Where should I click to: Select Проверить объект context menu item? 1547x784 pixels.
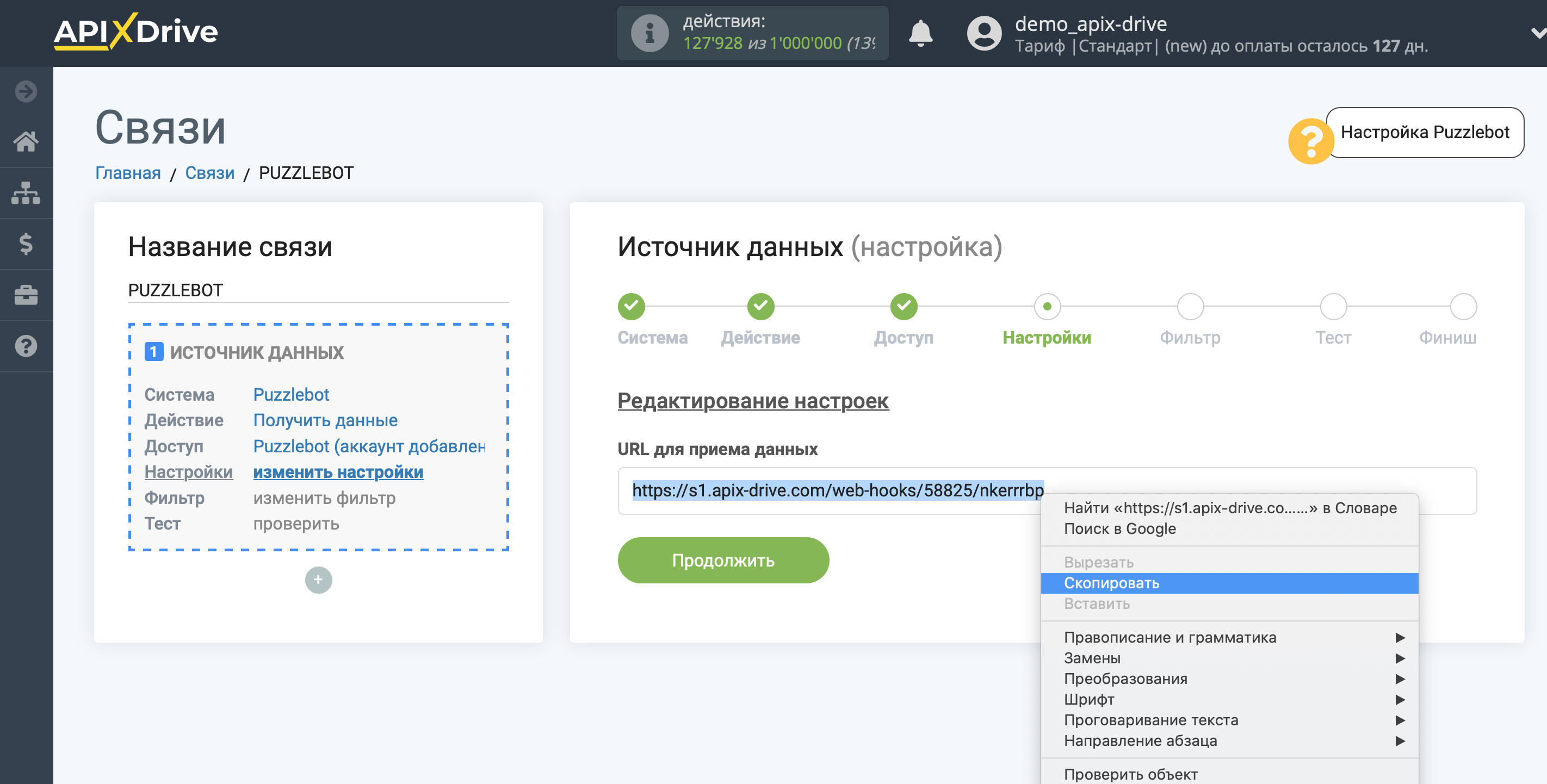pyautogui.click(x=1230, y=774)
